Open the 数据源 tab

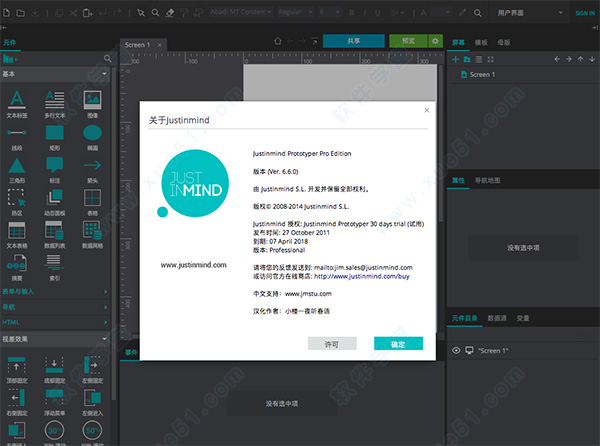tap(497, 318)
